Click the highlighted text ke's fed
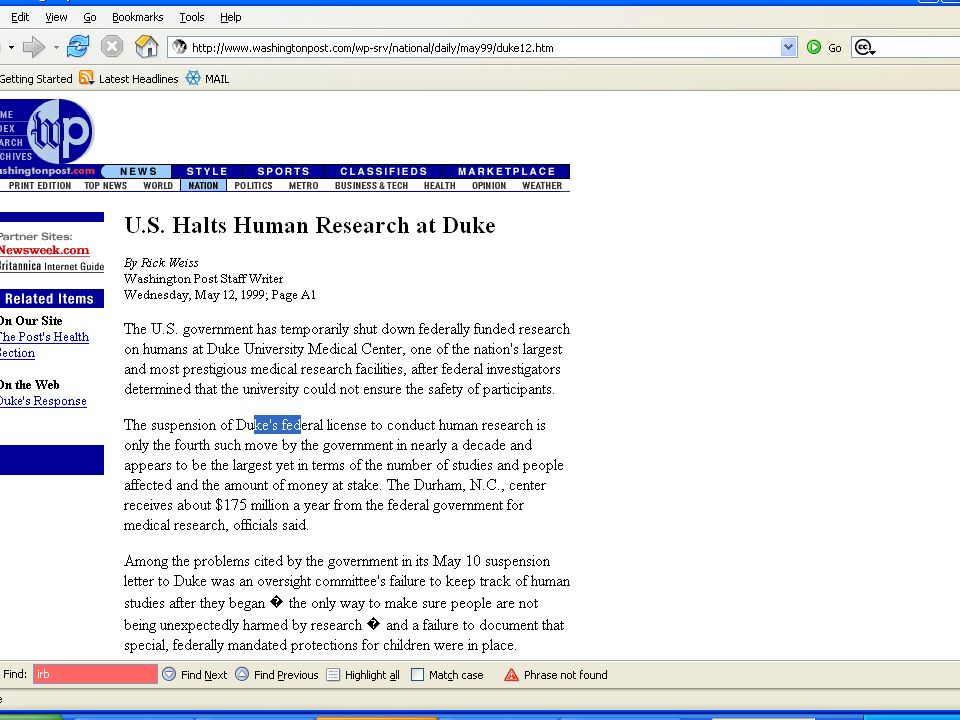This screenshot has width=960, height=720. pos(277,424)
